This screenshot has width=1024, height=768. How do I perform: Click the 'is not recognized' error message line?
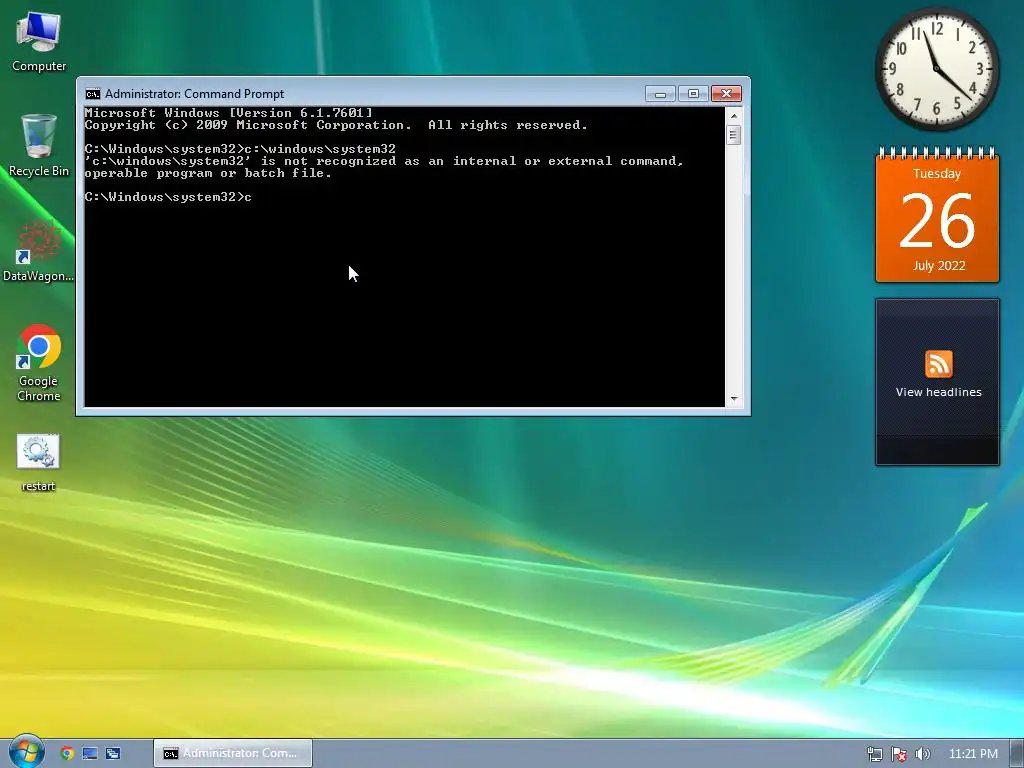(x=384, y=161)
